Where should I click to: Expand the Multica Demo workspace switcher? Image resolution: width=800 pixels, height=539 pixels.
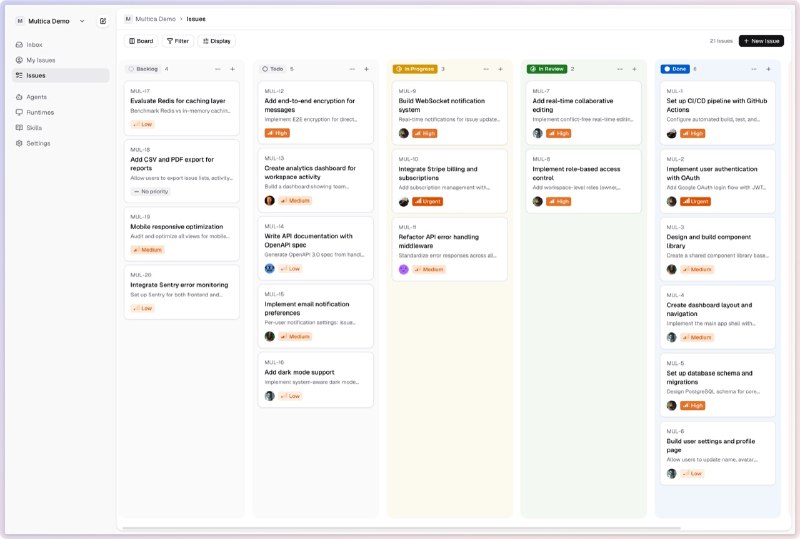tap(50, 21)
